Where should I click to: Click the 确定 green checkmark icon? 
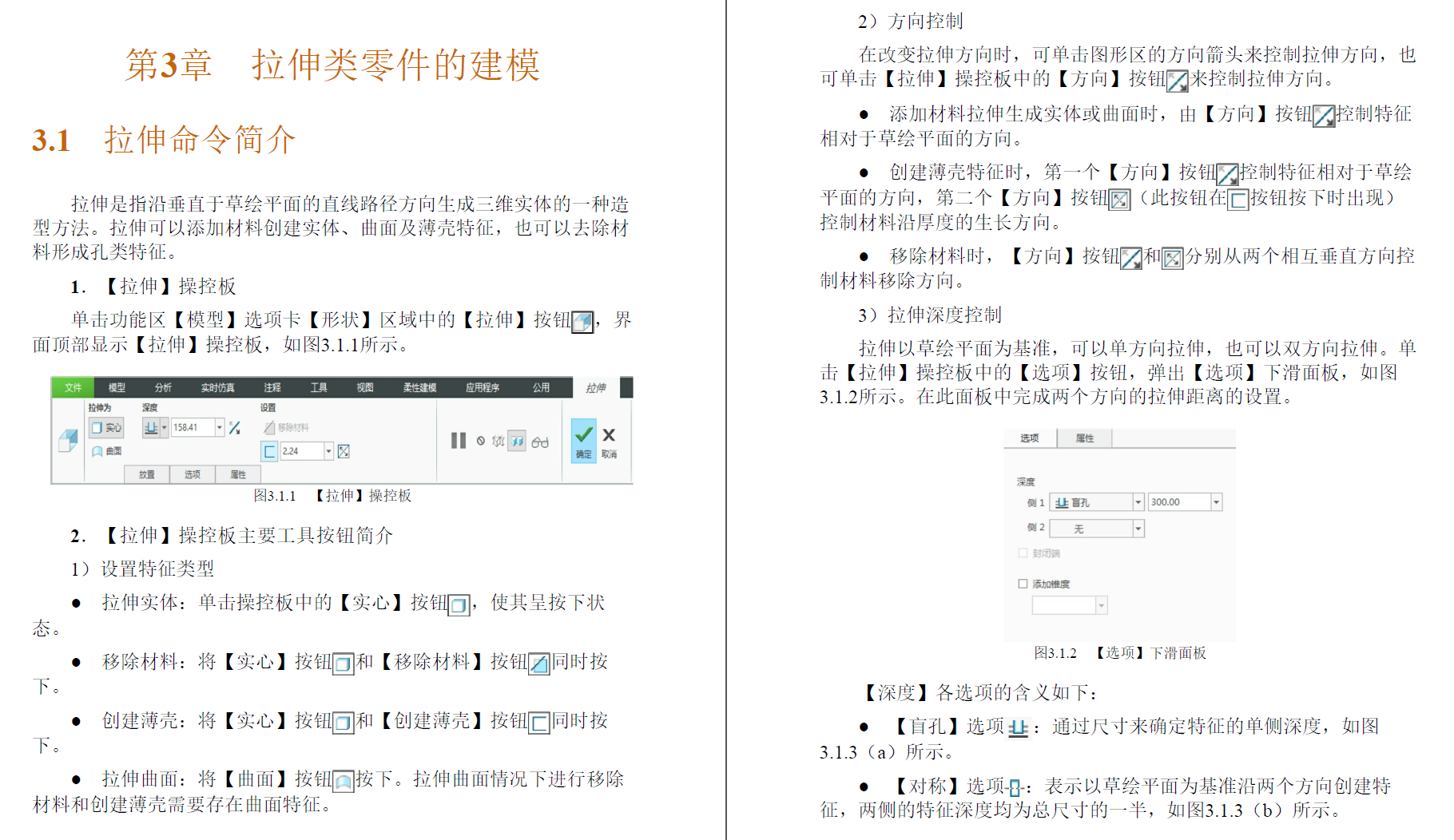(x=582, y=435)
